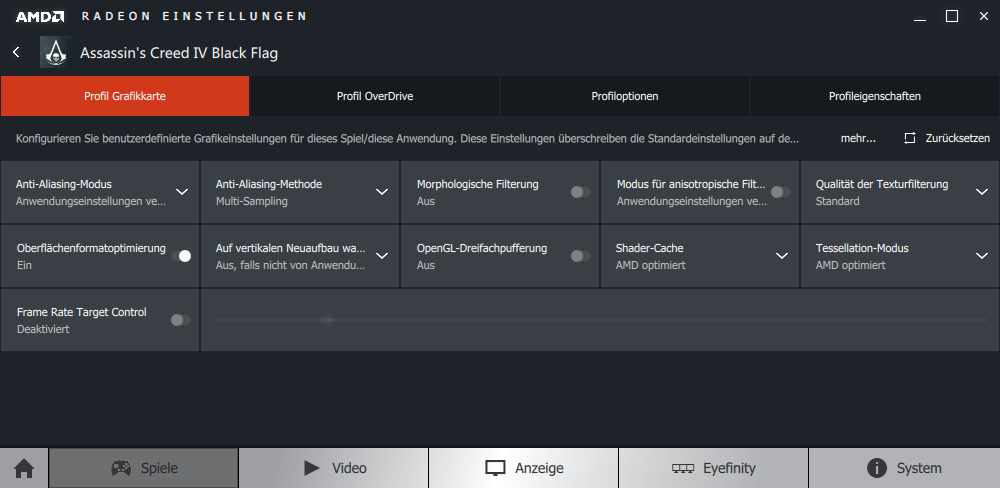Image resolution: width=1000 pixels, height=488 pixels.
Task: Expand Anti-Aliasing-Methode dropdown
Action: 382,192
